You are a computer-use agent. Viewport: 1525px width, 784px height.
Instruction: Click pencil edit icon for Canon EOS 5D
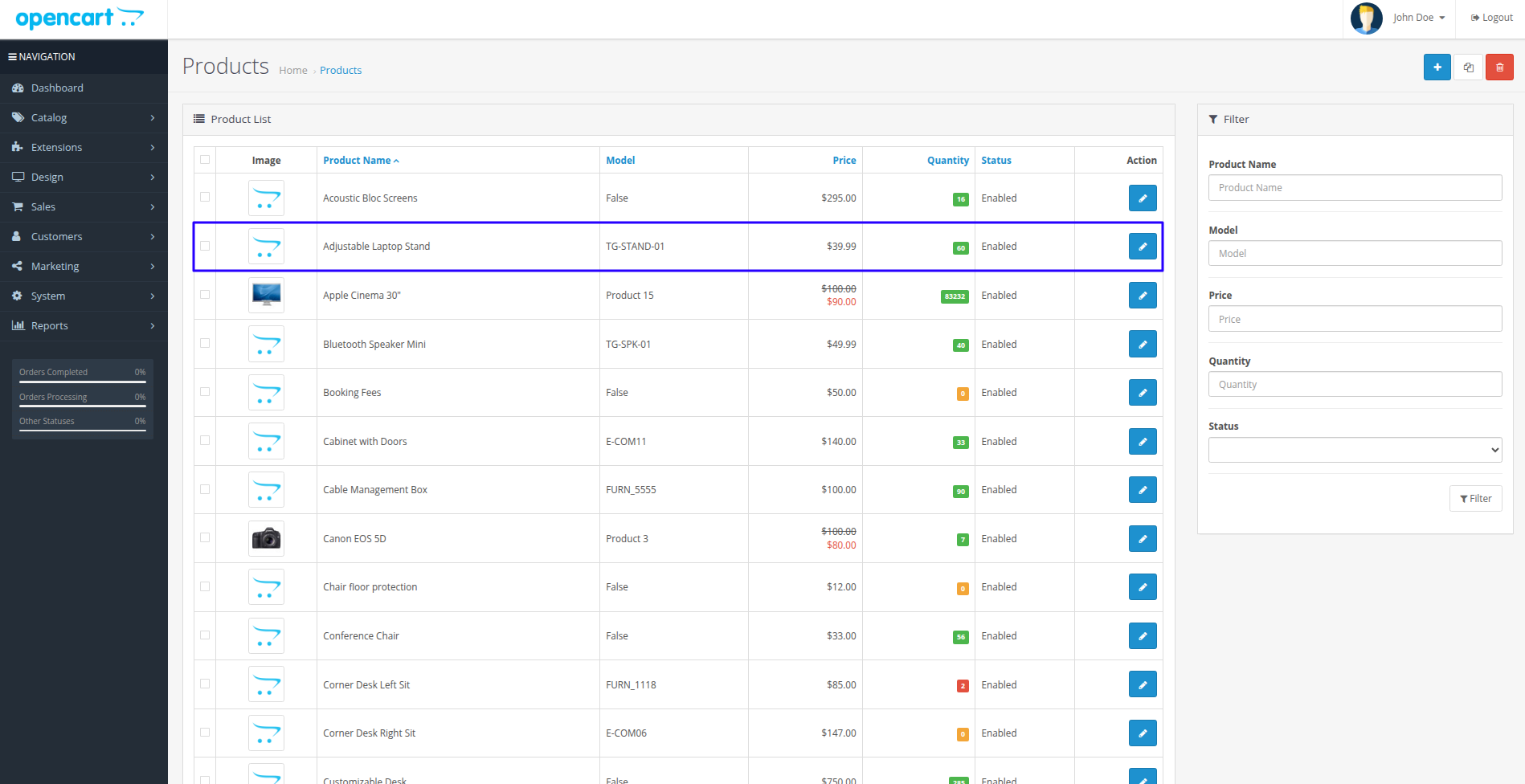point(1143,538)
